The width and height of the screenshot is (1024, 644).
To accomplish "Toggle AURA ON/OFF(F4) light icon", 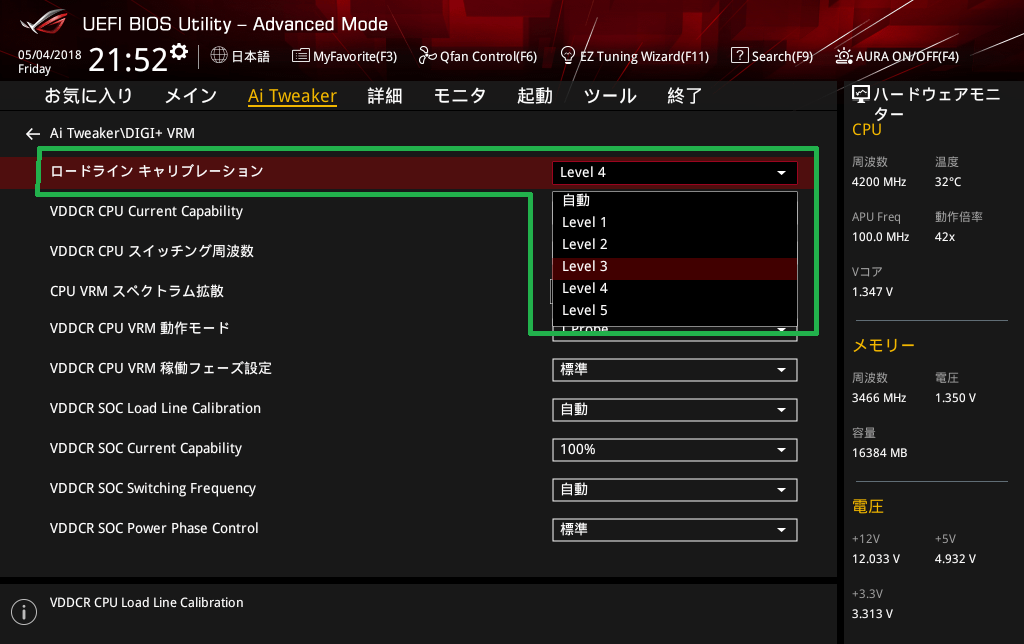I will pos(843,56).
